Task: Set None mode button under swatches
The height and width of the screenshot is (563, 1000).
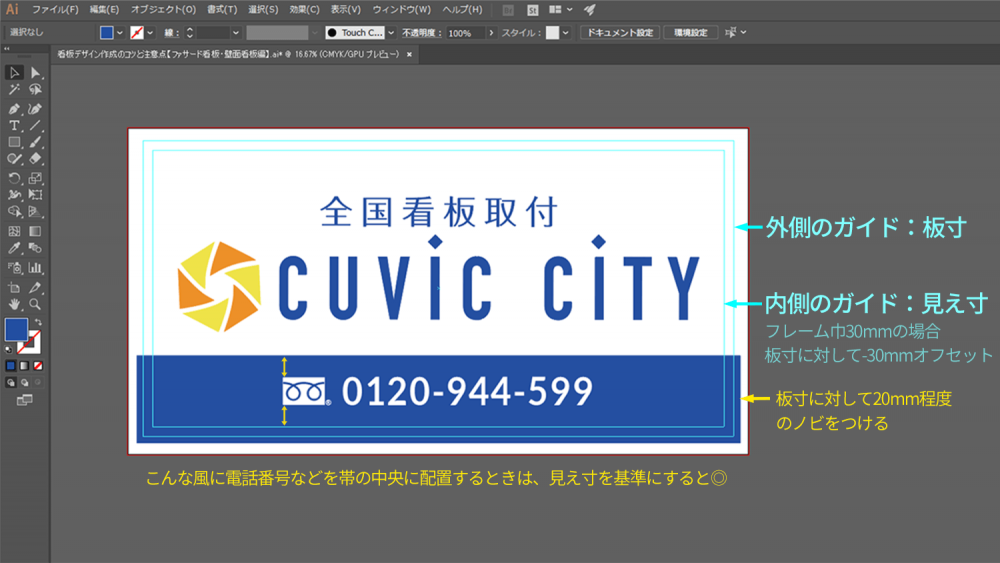Action: point(38,366)
